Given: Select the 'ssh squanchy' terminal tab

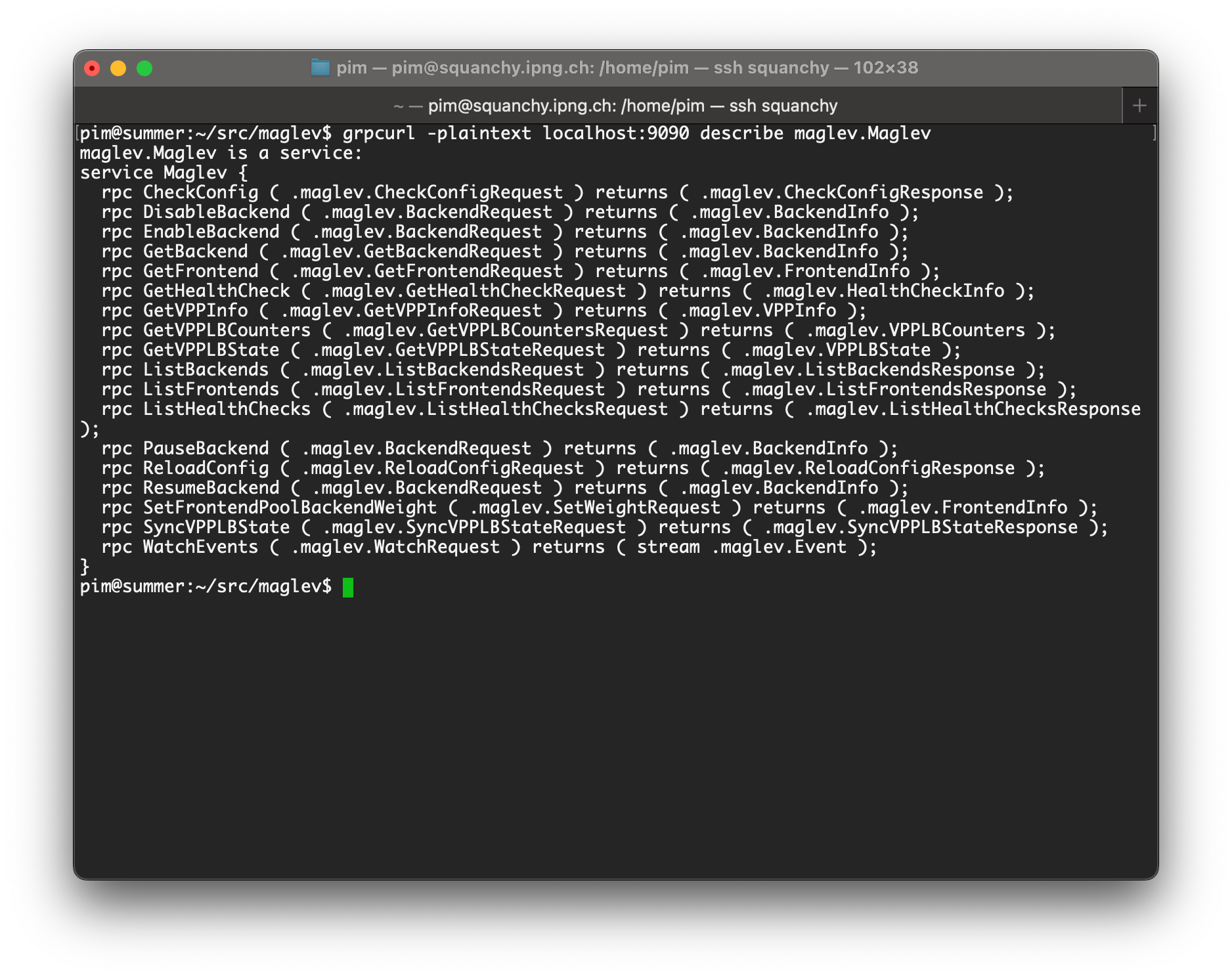Looking at the screenshot, I should [x=615, y=106].
